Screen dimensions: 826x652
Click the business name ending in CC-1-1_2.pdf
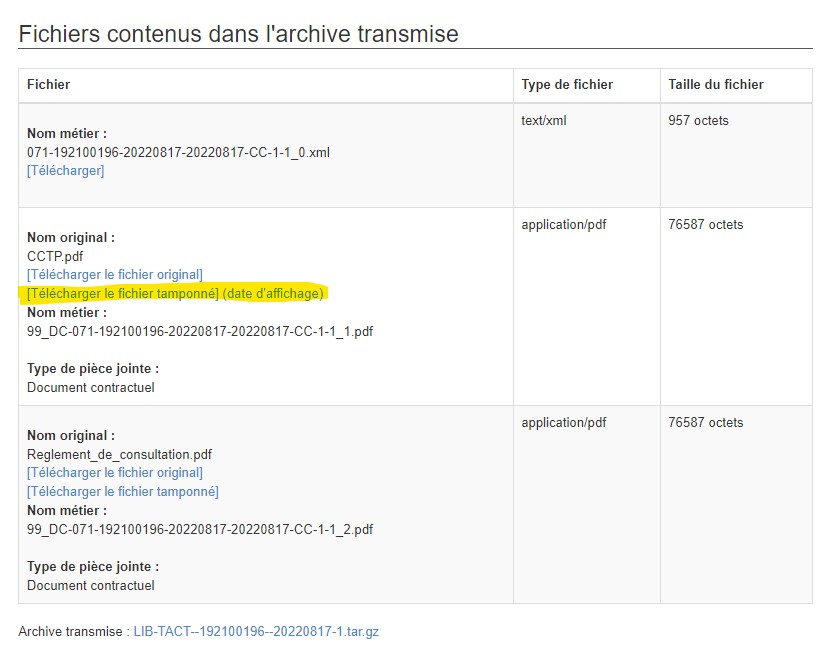tap(200, 529)
